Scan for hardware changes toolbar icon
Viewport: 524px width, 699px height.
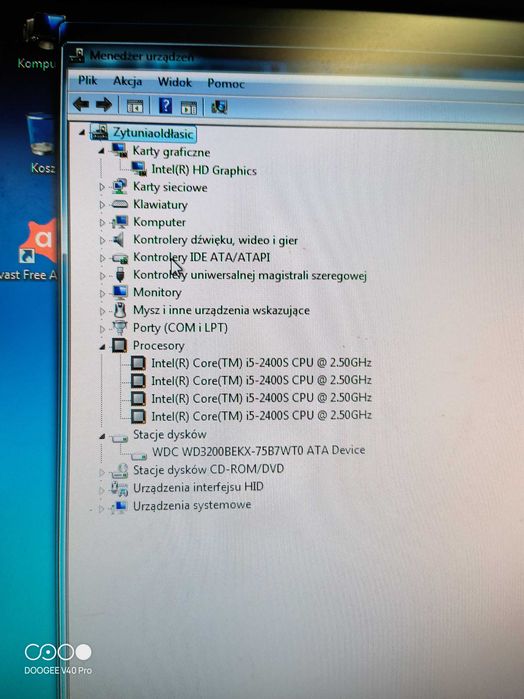click(x=219, y=107)
